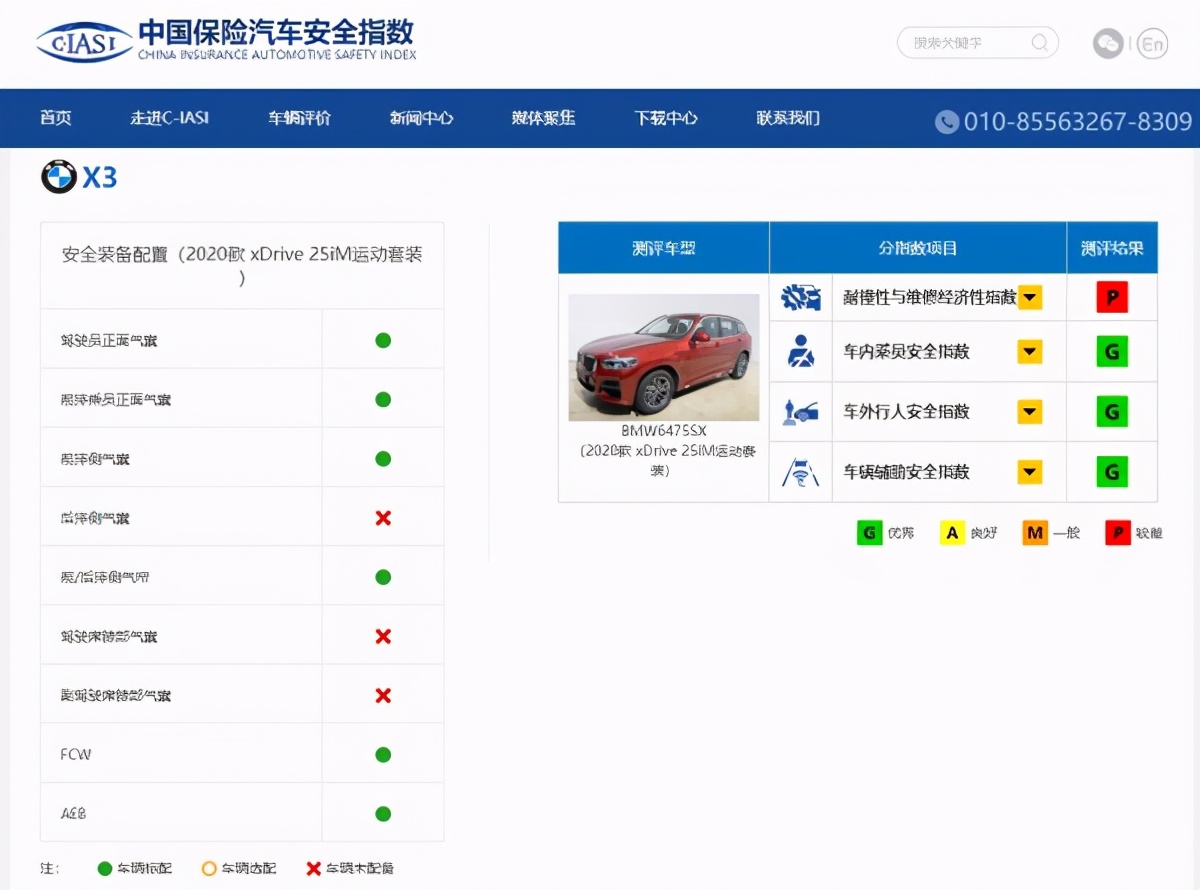Viewport: 1200px width, 890px height.
Task: Click the green dot next to 驾驶员正面气囊
Action: point(382,339)
